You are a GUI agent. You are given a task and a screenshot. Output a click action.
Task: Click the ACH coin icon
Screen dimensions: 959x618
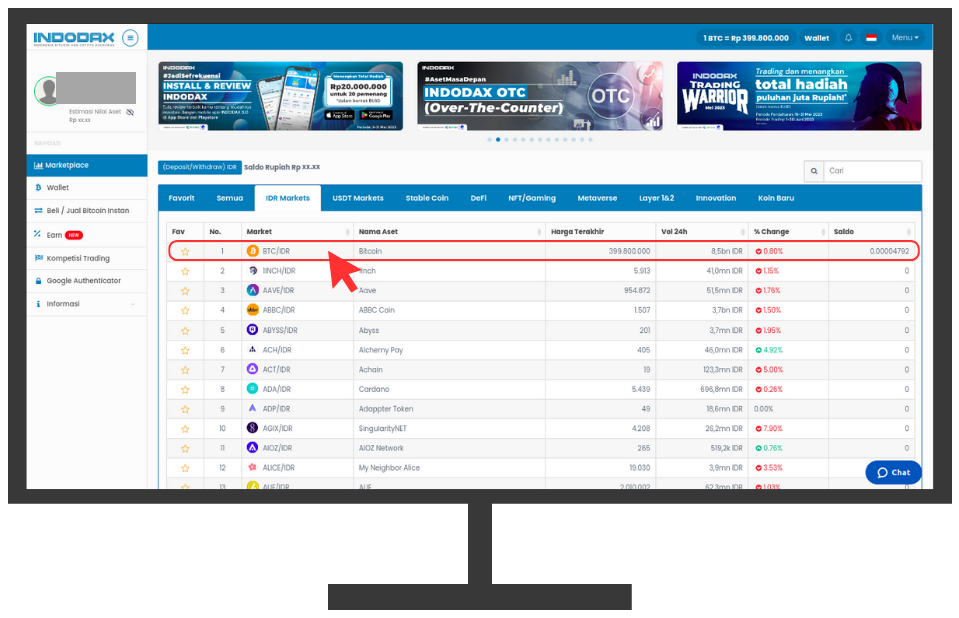(x=253, y=349)
